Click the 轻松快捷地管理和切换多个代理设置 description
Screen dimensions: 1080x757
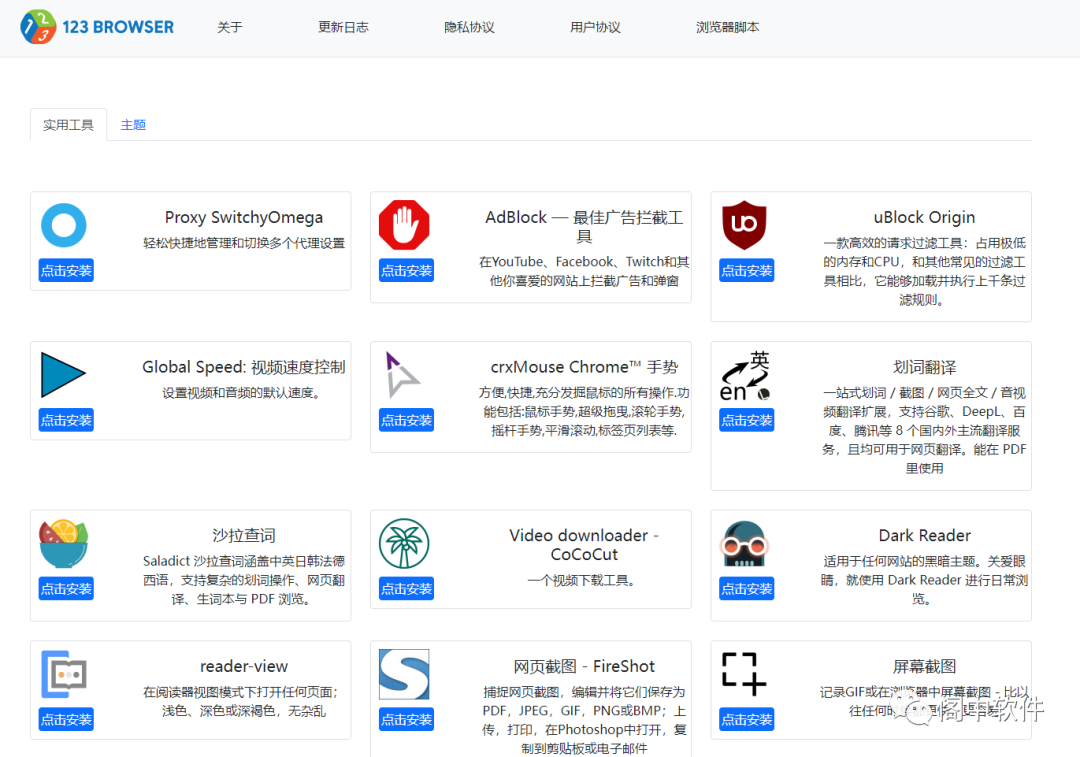(x=244, y=243)
